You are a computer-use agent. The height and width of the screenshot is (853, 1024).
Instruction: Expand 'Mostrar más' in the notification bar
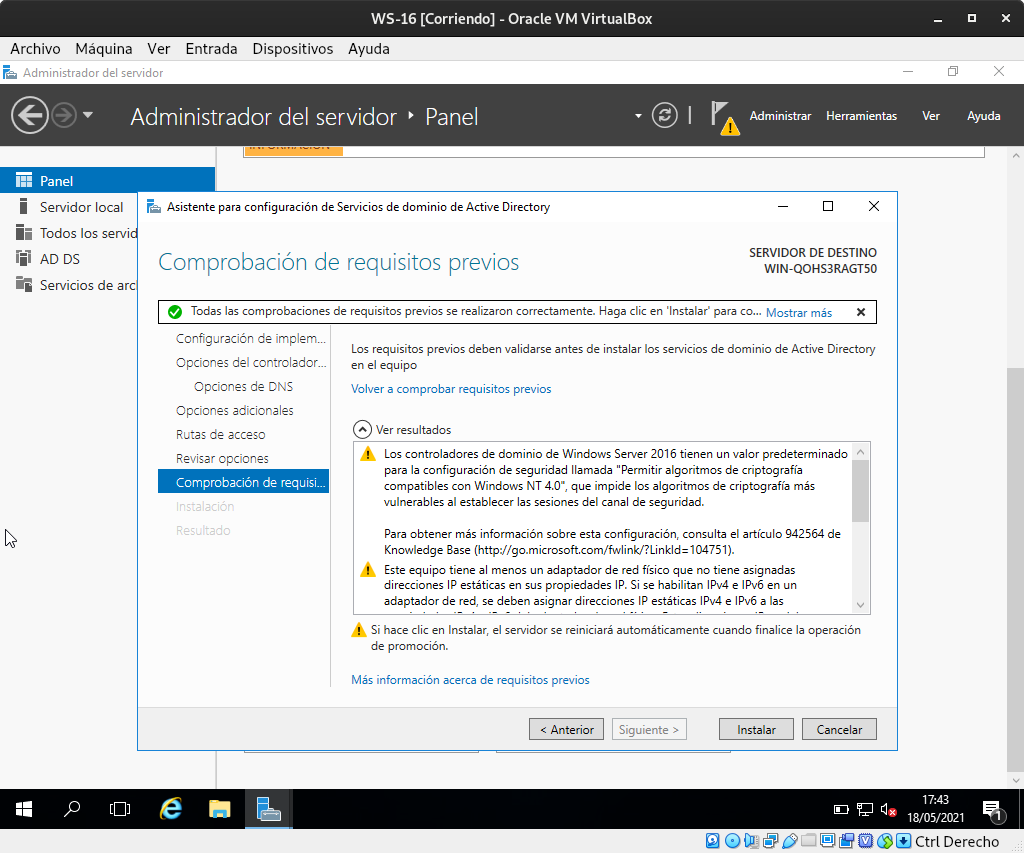798,313
